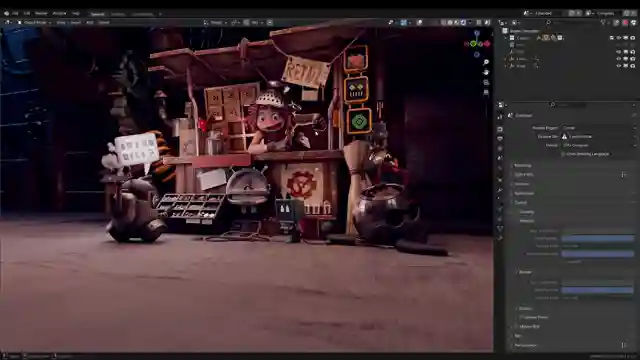The height and width of the screenshot is (360, 640).
Task: Open the Material properties tab icon
Action: 500,238
